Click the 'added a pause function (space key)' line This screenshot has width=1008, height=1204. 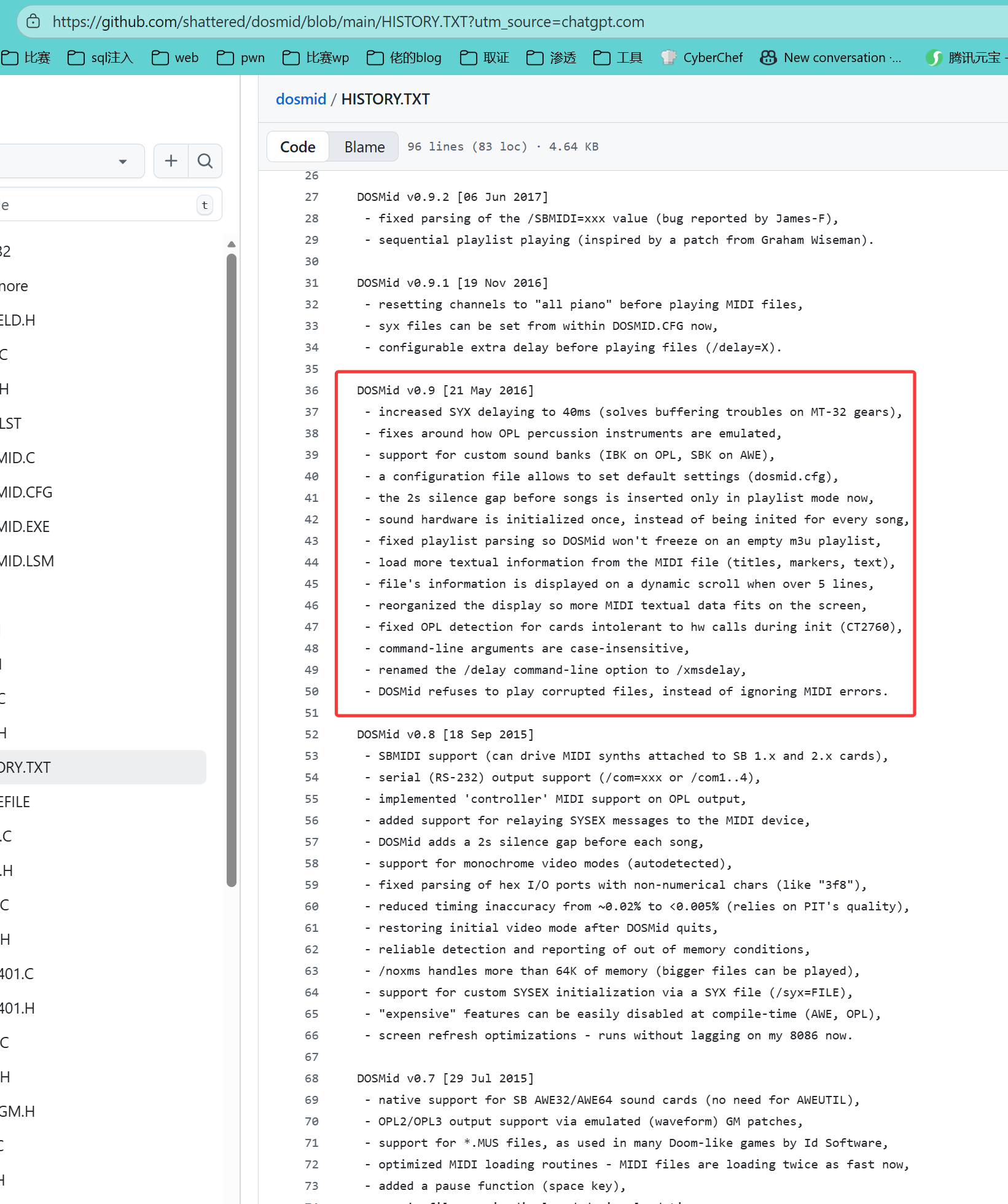494,1186
